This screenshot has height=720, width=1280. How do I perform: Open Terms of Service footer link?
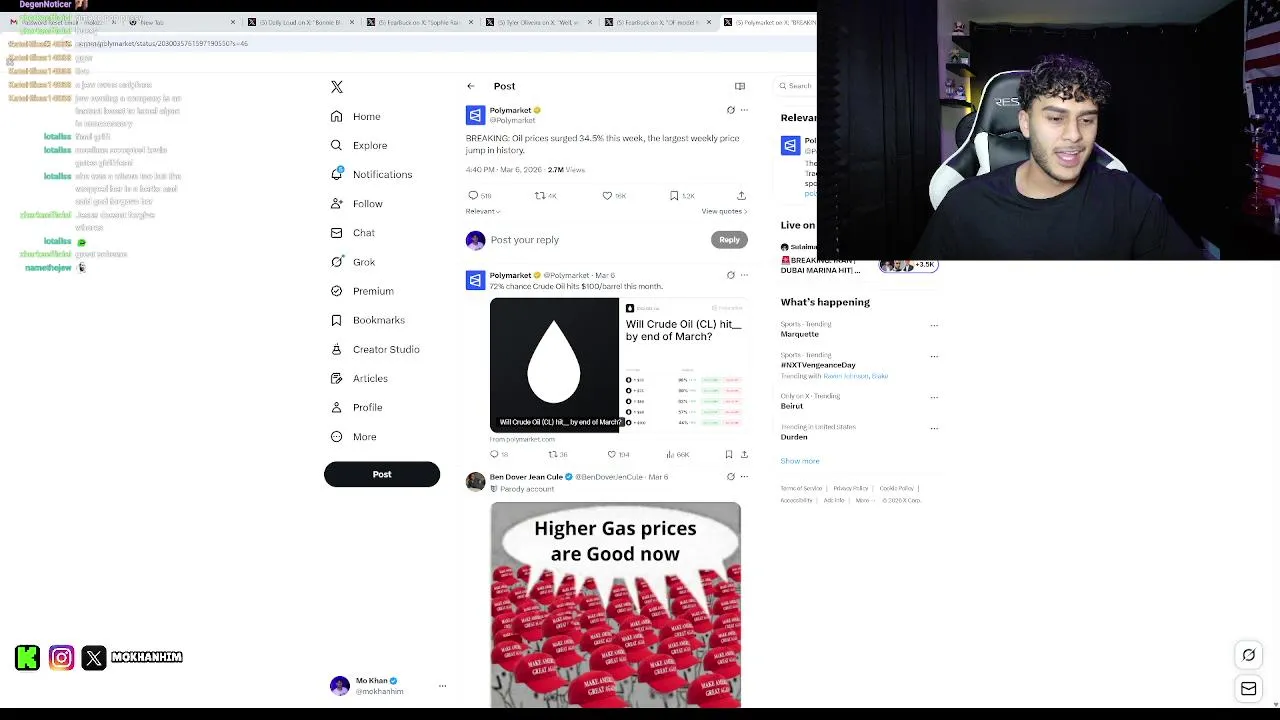tap(801, 489)
